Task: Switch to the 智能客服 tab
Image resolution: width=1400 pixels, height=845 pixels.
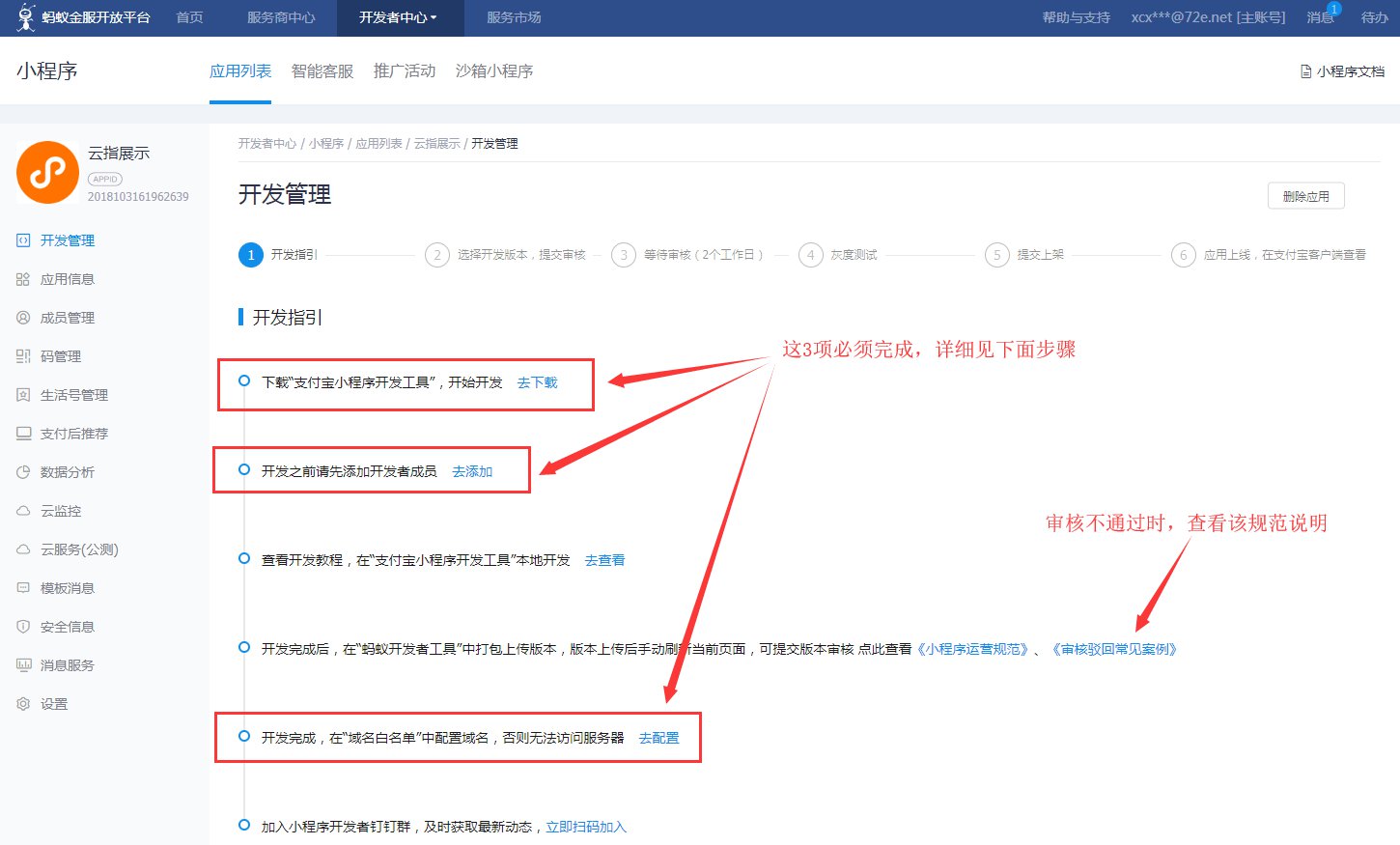Action: pos(322,71)
